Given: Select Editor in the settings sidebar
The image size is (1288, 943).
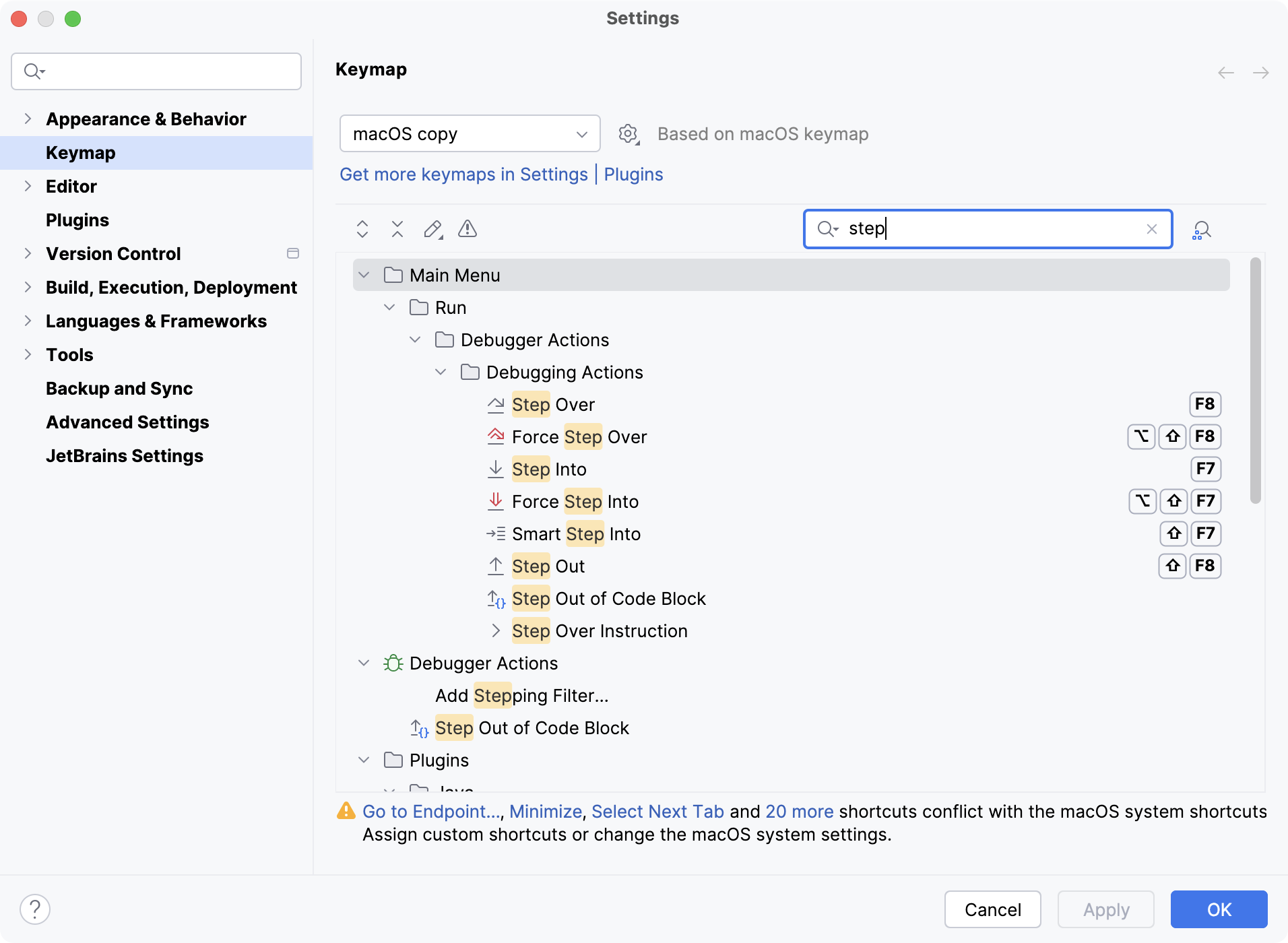Looking at the screenshot, I should coord(71,187).
